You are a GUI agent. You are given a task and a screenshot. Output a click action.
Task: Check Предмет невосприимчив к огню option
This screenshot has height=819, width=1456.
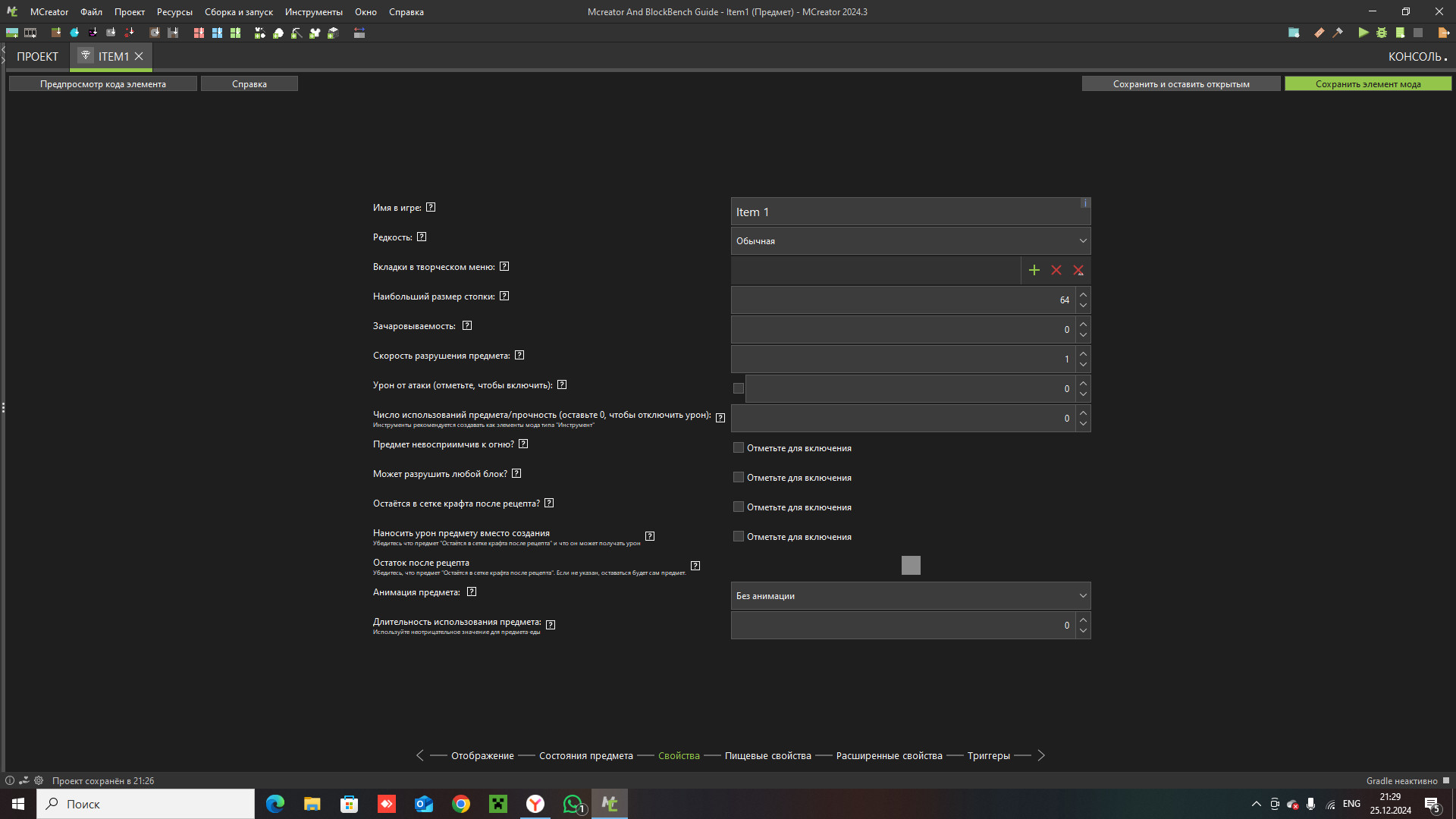(738, 447)
